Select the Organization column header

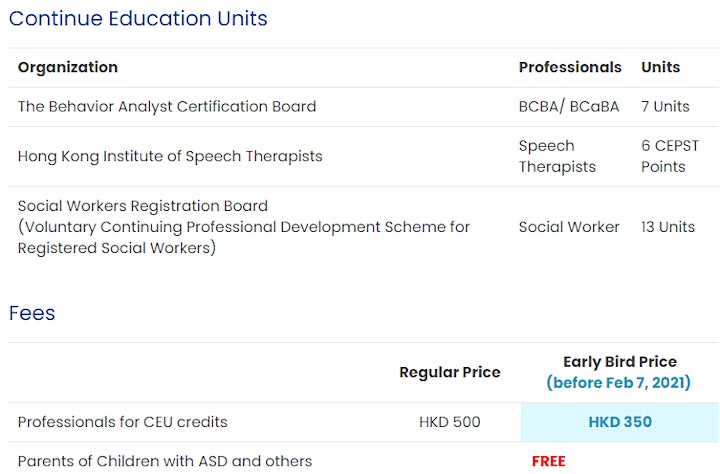(68, 67)
